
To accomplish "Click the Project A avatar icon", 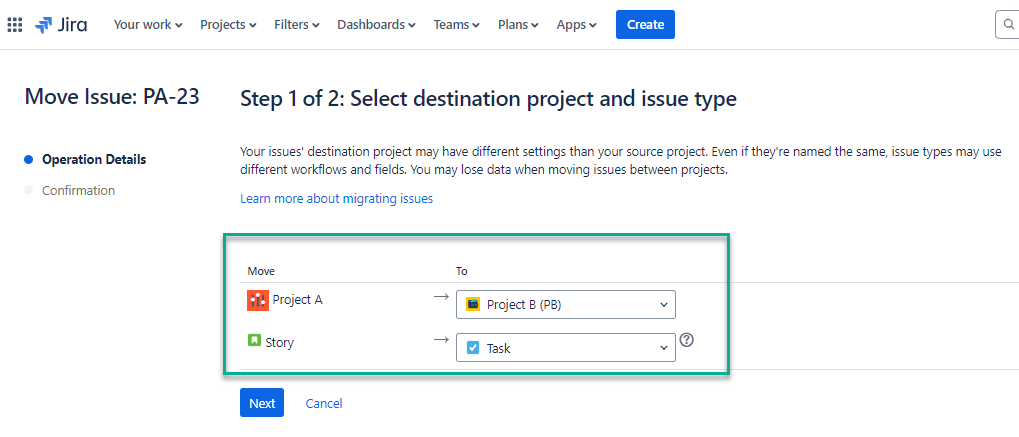I will click(x=256, y=299).
